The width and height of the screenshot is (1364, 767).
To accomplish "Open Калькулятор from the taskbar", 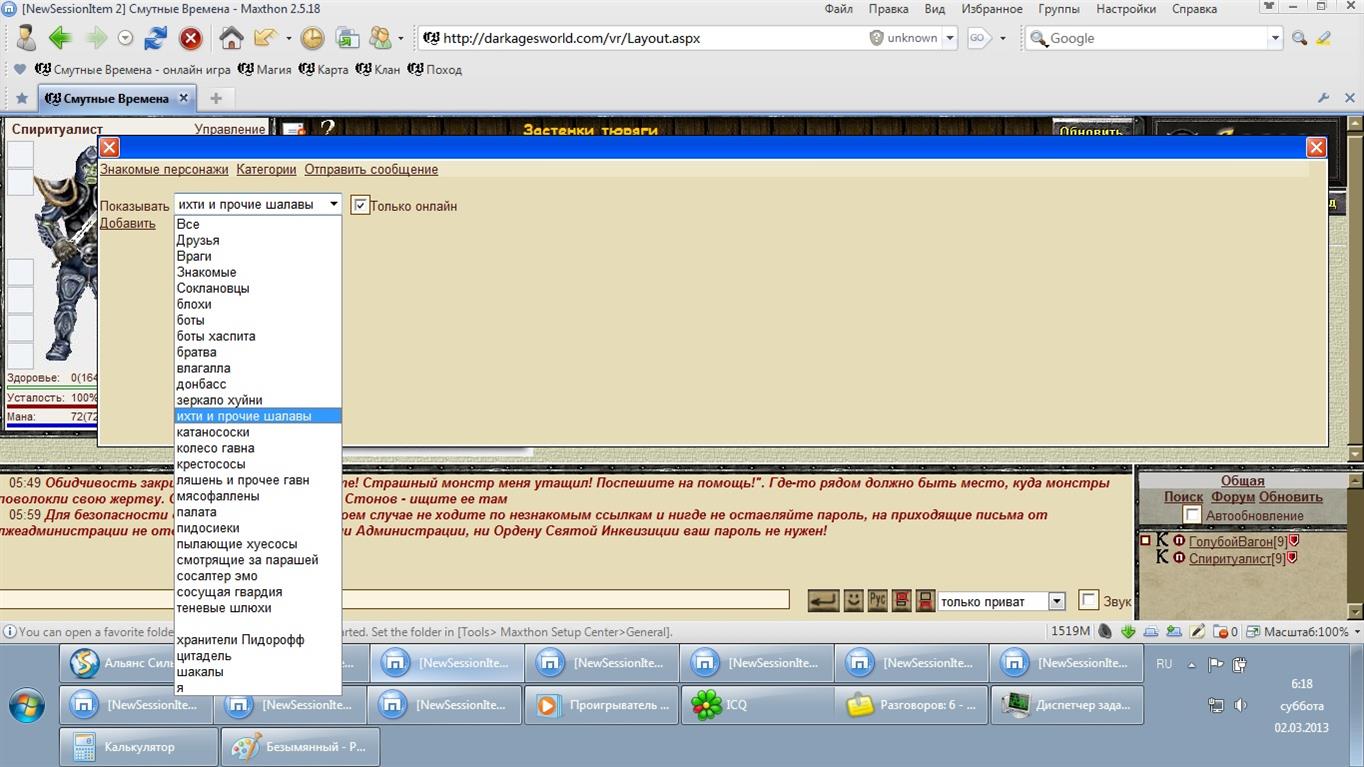I will 139,747.
